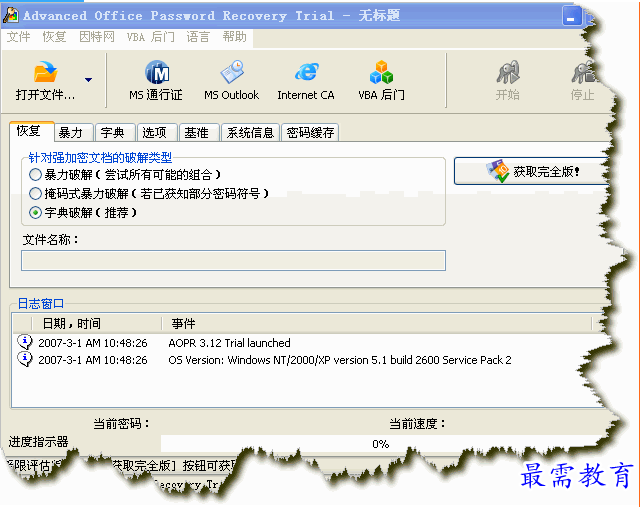Open Internet CA tool
642x507 pixels.
(306, 81)
